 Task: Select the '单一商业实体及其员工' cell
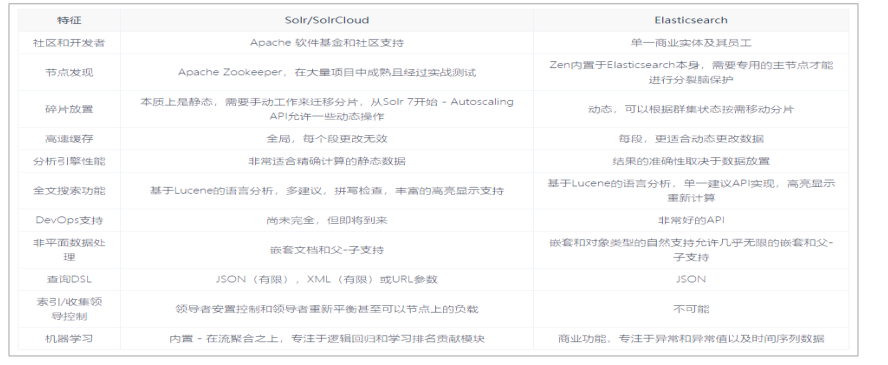click(x=691, y=43)
